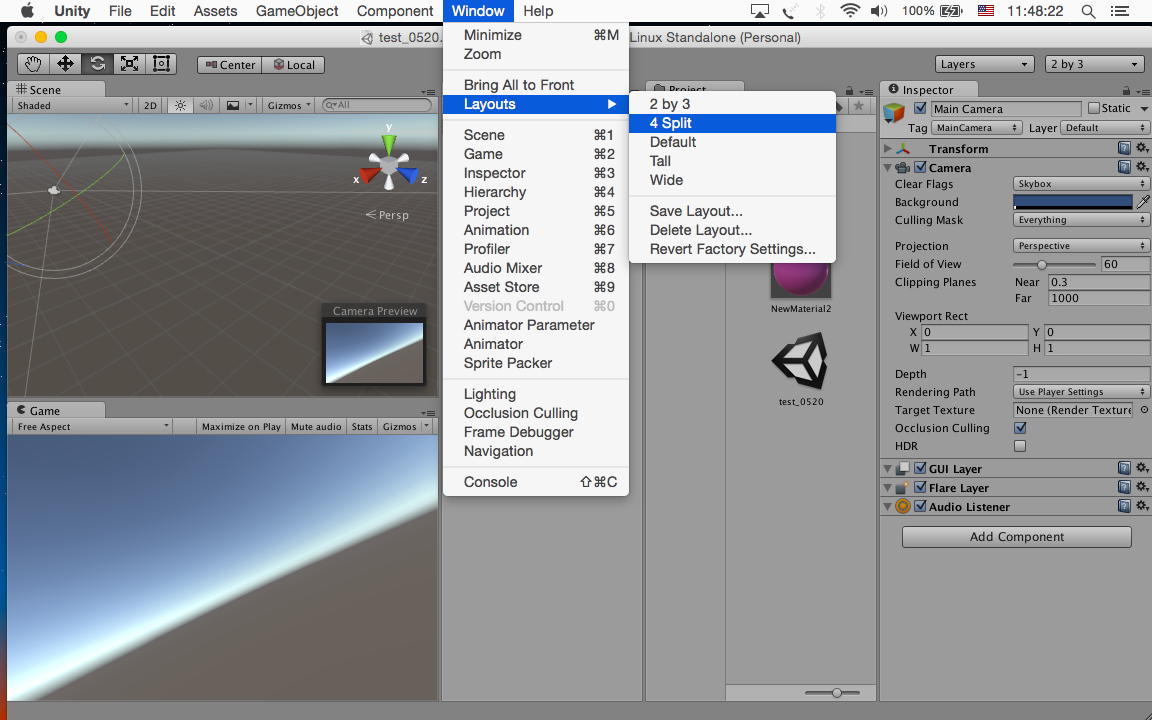Disable the Camera component checkbox
This screenshot has width=1152, height=720.
point(920,168)
